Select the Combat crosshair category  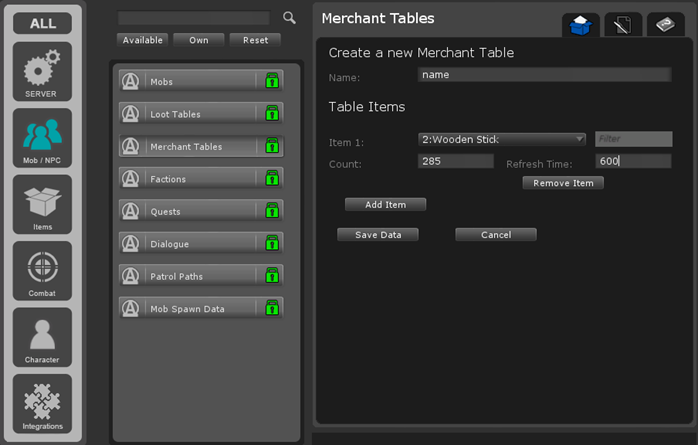(x=42, y=270)
